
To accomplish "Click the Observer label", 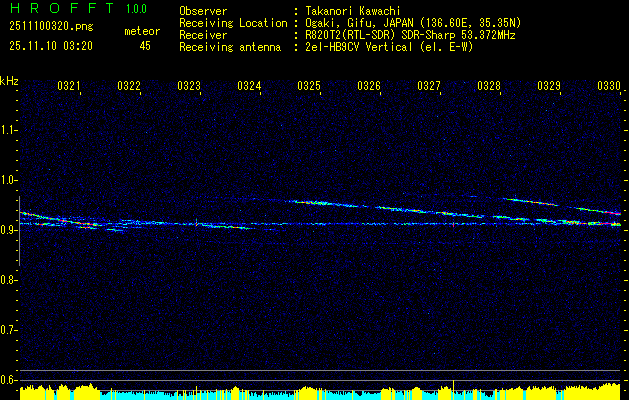I will coord(203,11).
